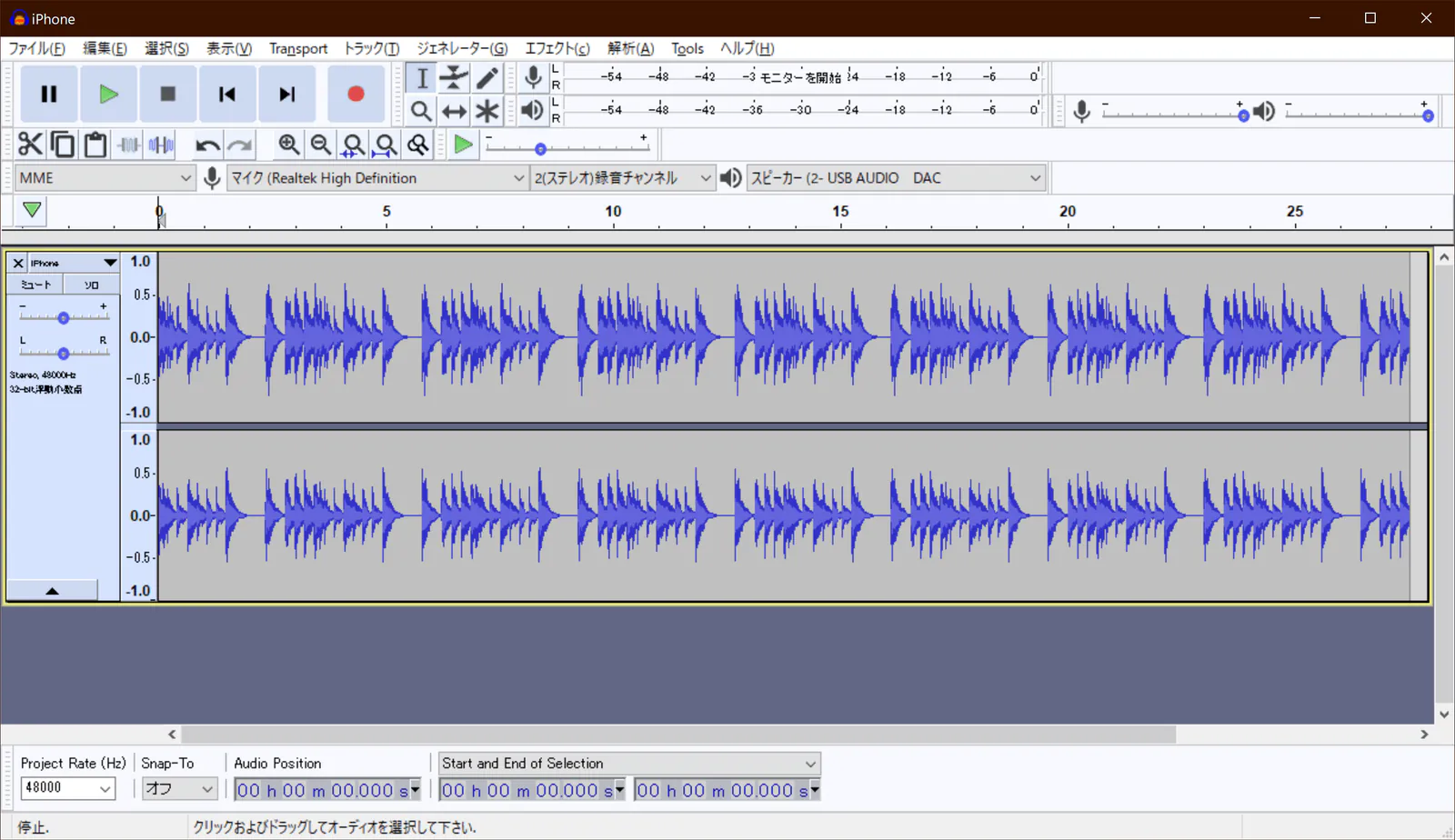
Task: Click the recording meter microphone icon
Action: pos(533,78)
